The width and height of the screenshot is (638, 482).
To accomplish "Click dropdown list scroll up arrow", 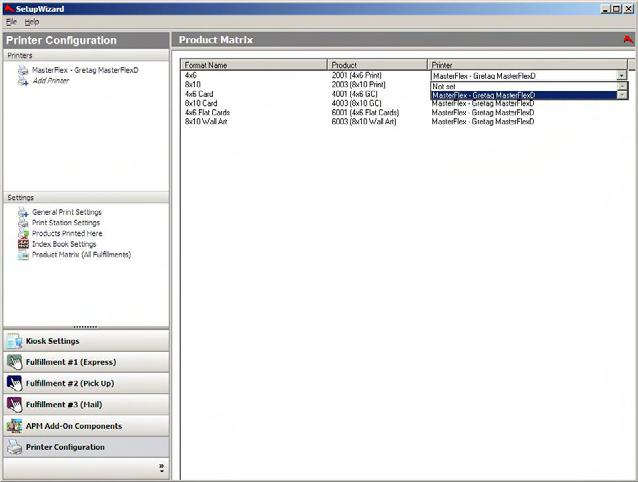I will click(622, 86).
